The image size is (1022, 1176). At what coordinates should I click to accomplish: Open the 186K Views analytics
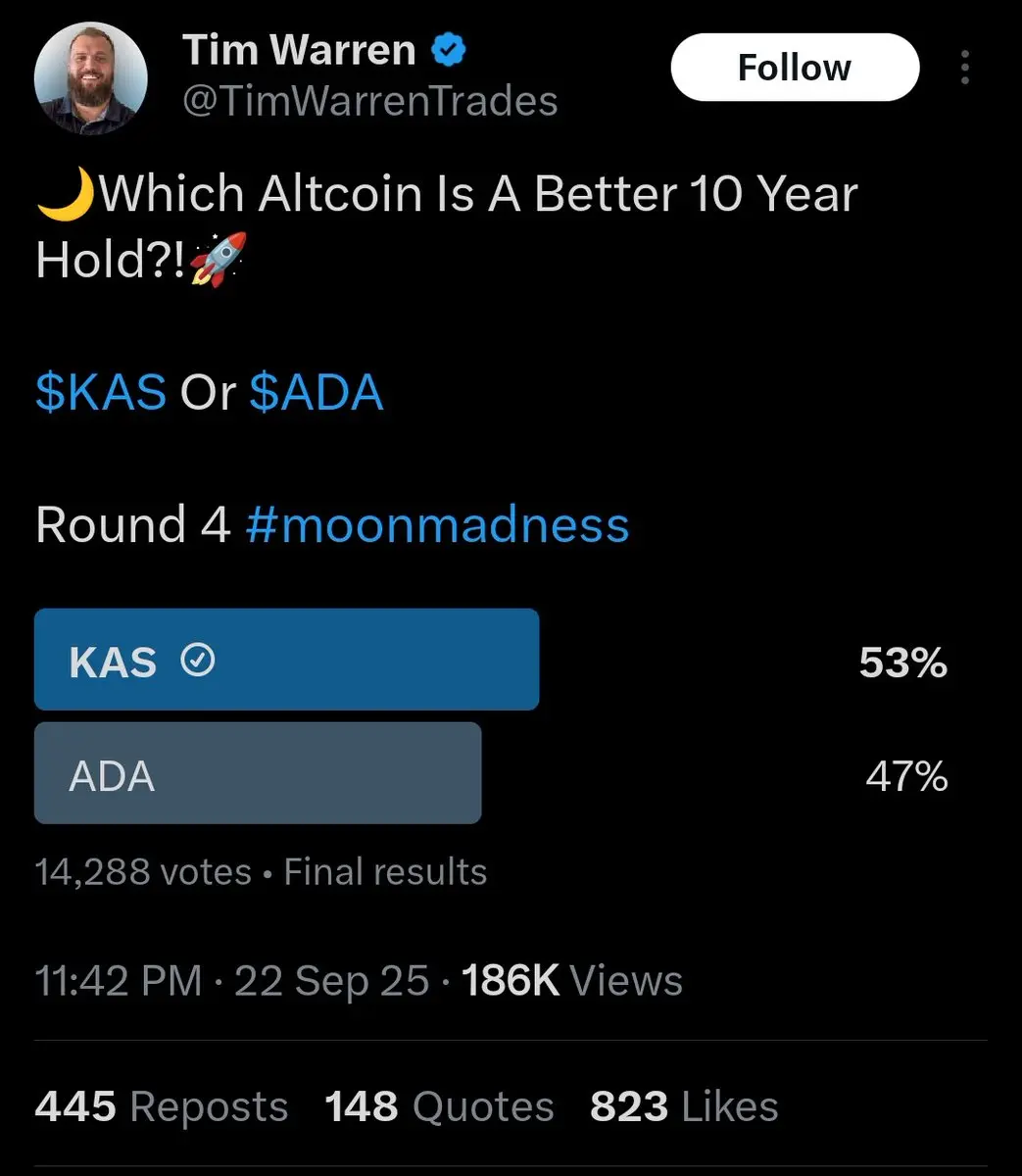click(x=572, y=981)
